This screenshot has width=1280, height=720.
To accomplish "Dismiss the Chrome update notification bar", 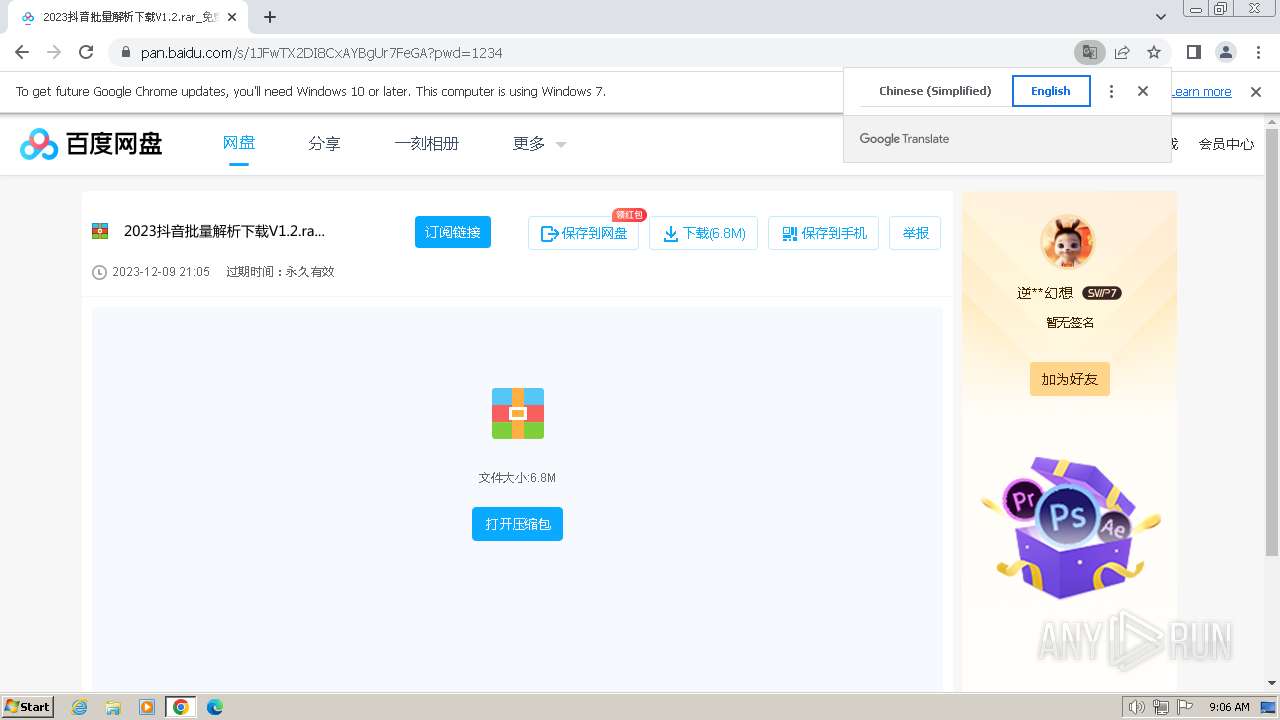I will point(1256,92).
